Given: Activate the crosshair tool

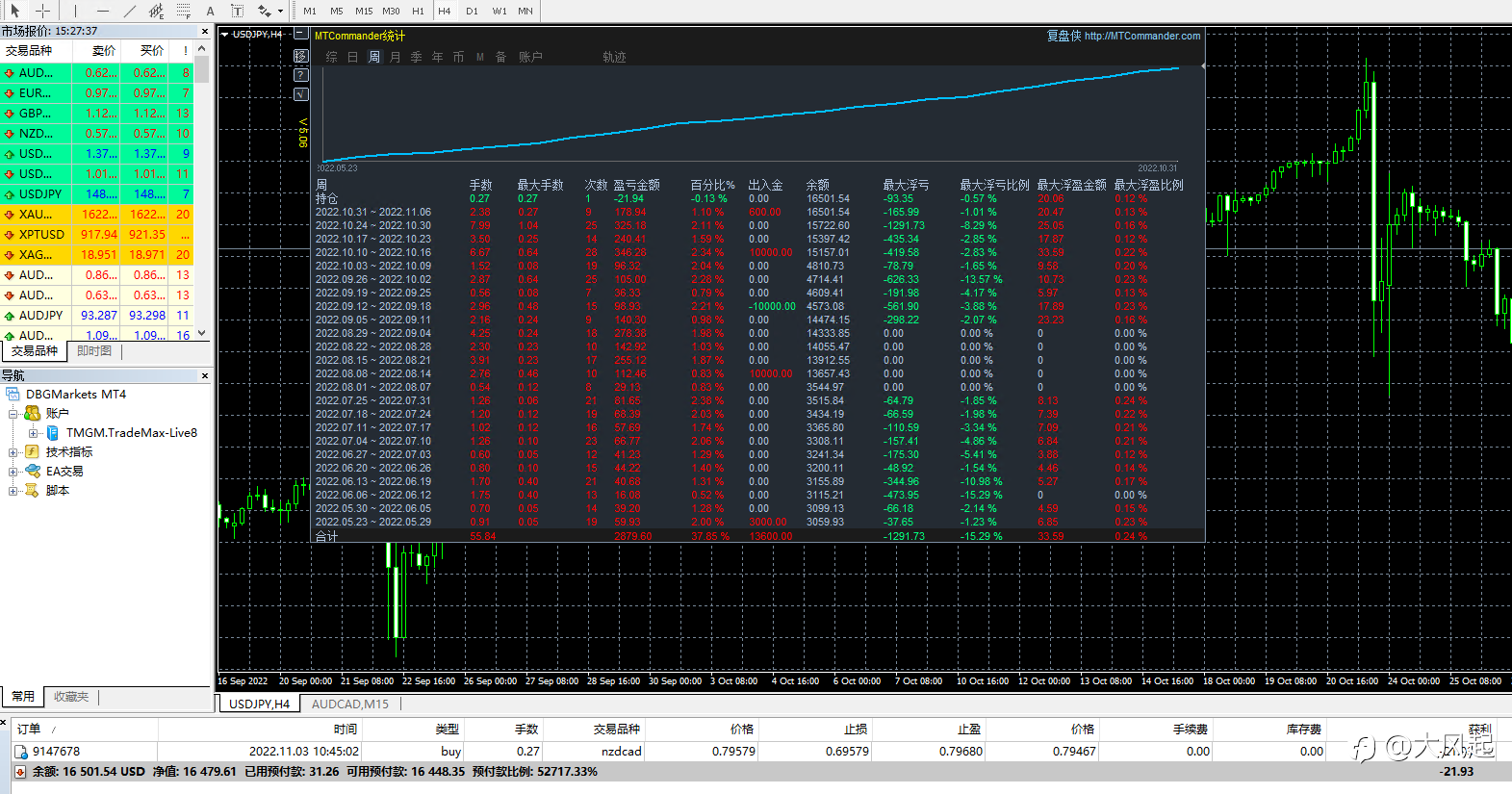Looking at the screenshot, I should [x=42, y=11].
